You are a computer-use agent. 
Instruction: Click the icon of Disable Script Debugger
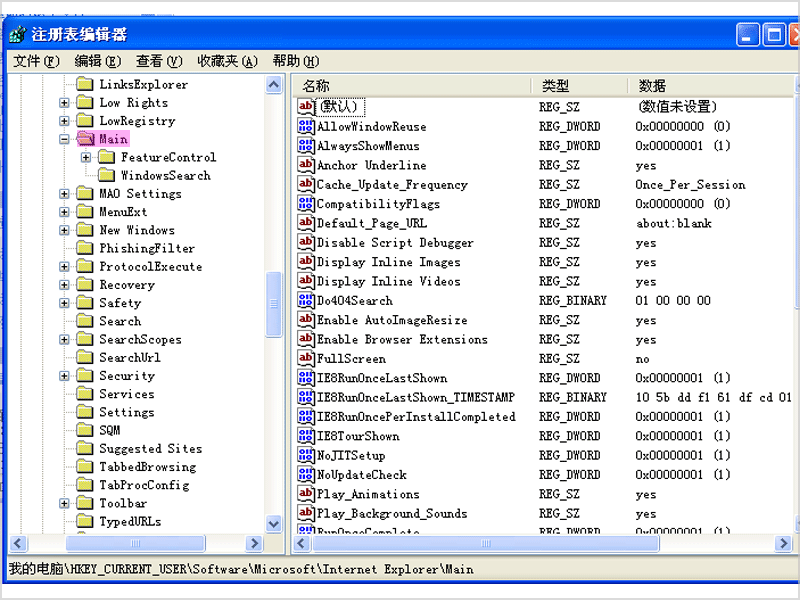[x=306, y=242]
